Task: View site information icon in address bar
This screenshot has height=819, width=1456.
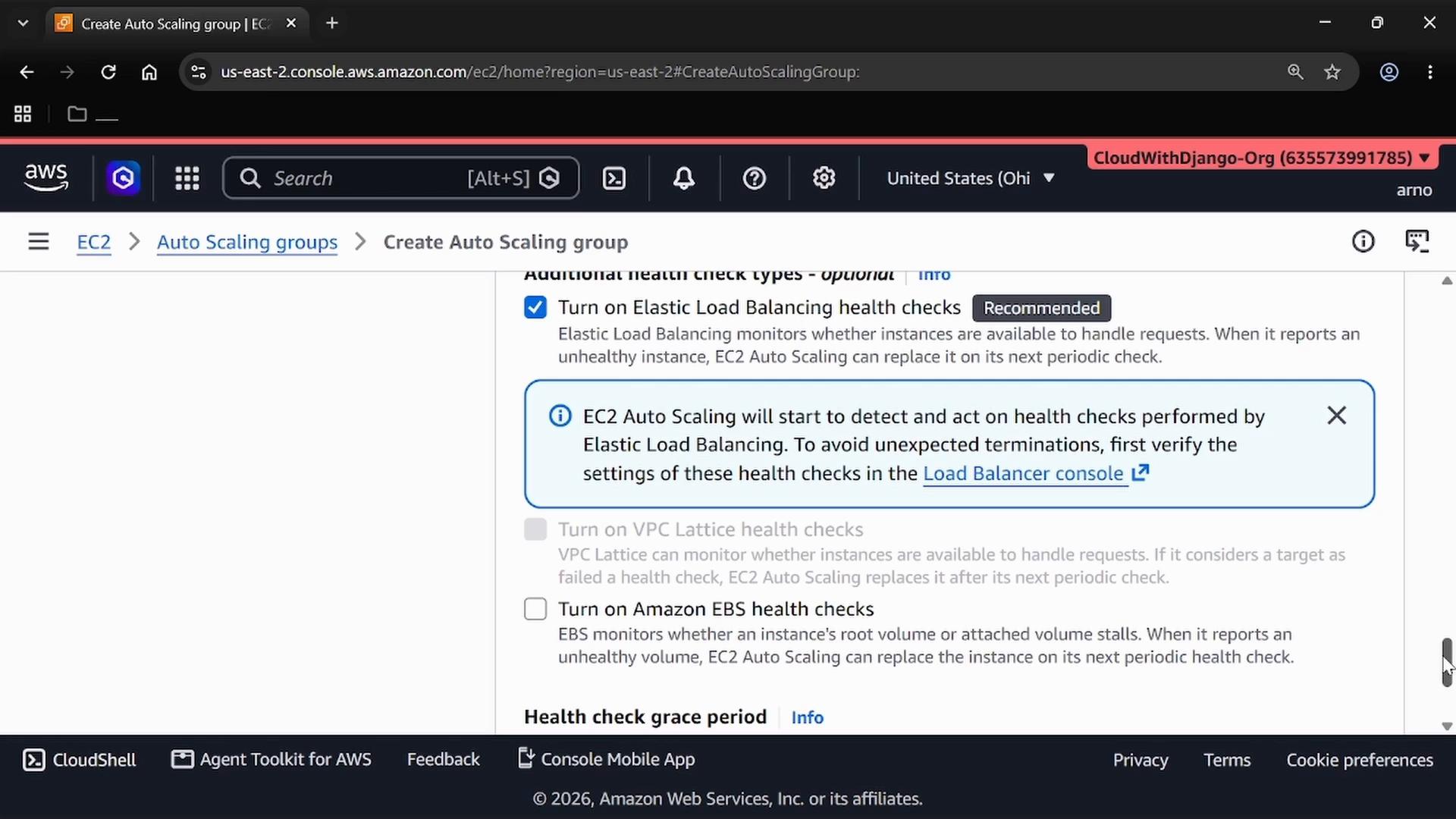Action: click(199, 72)
